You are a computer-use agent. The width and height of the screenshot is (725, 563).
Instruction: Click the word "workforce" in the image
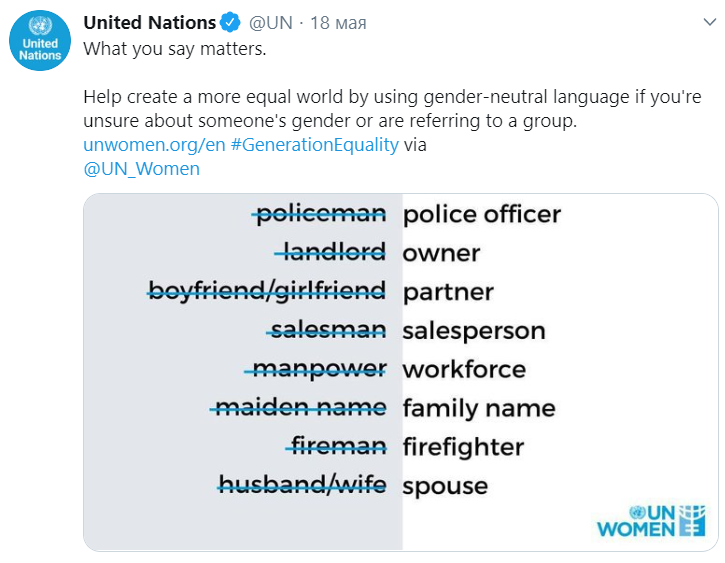click(x=464, y=369)
